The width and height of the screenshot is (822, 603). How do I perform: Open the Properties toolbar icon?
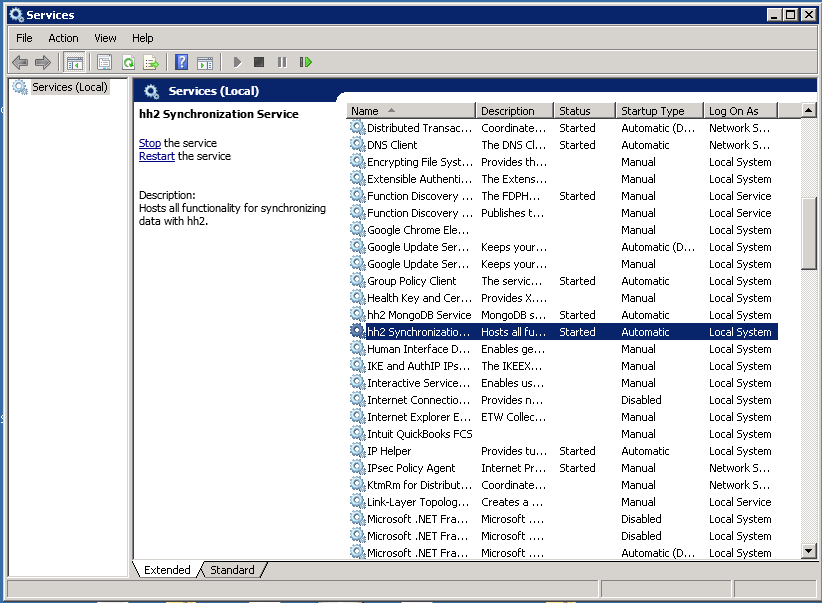point(104,62)
